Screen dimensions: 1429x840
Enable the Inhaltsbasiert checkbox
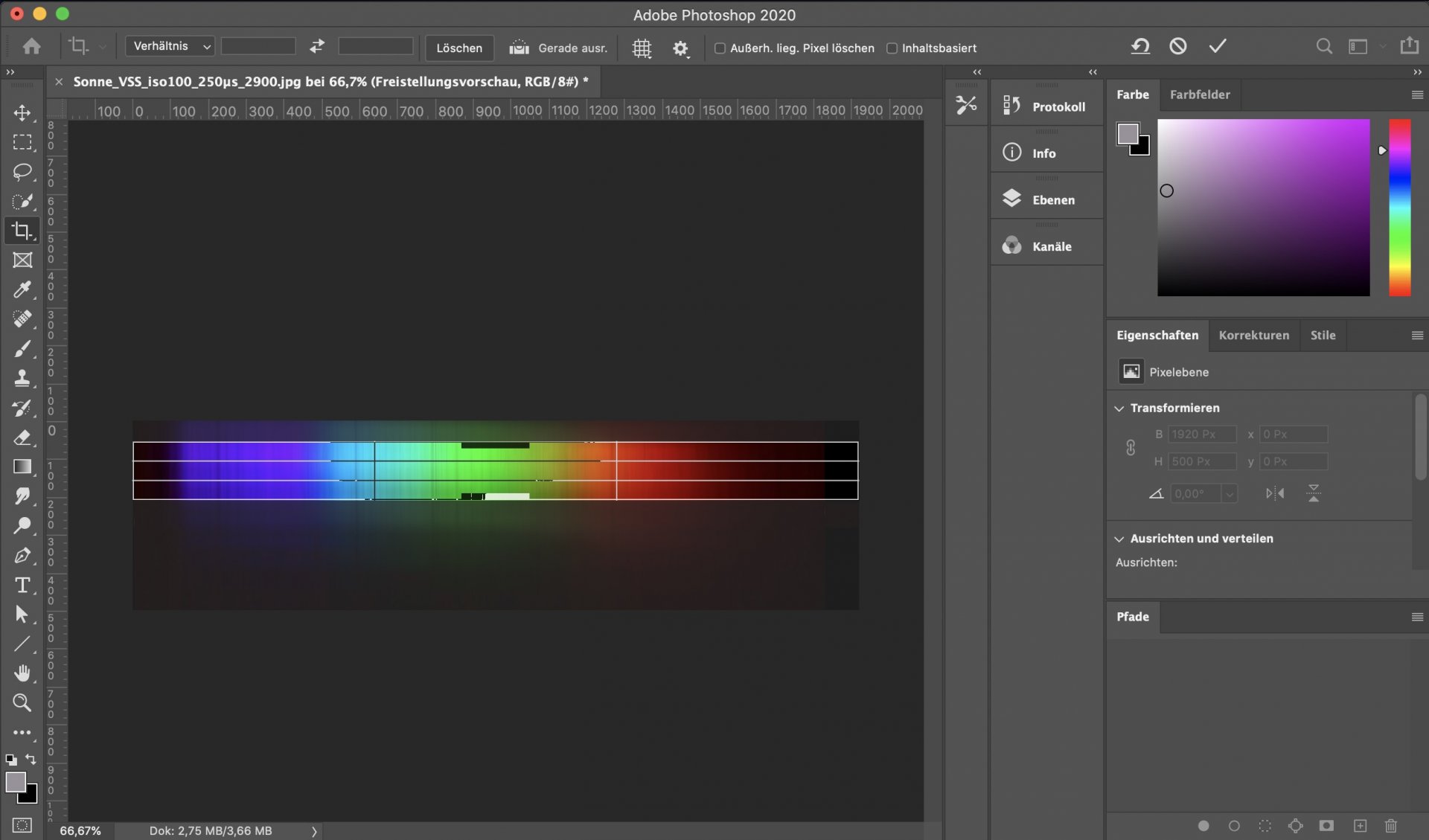(x=892, y=48)
